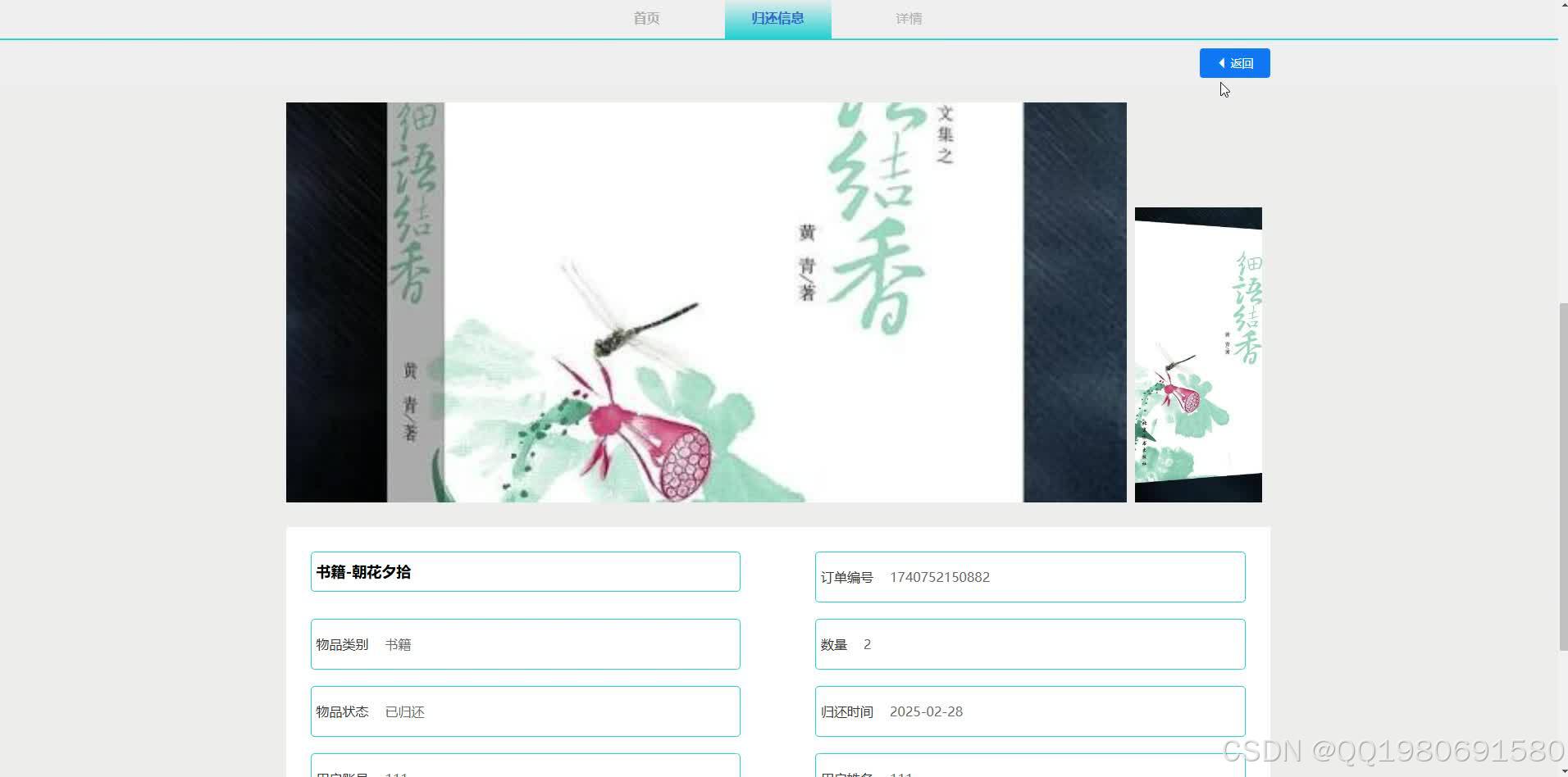Select the 物品类别 category field
Screen dimensions: 1568x777
click(x=525, y=643)
